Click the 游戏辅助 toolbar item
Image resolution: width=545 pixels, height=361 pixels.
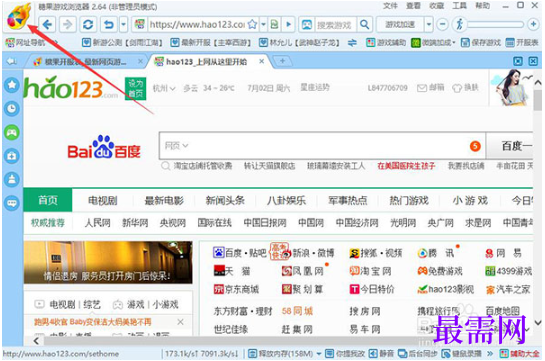(x=386, y=42)
